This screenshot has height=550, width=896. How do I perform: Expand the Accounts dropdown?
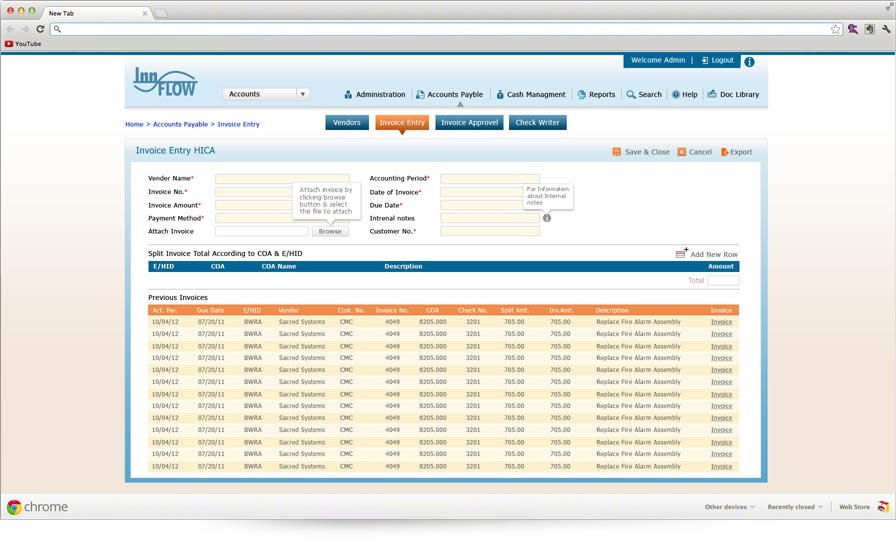302,94
